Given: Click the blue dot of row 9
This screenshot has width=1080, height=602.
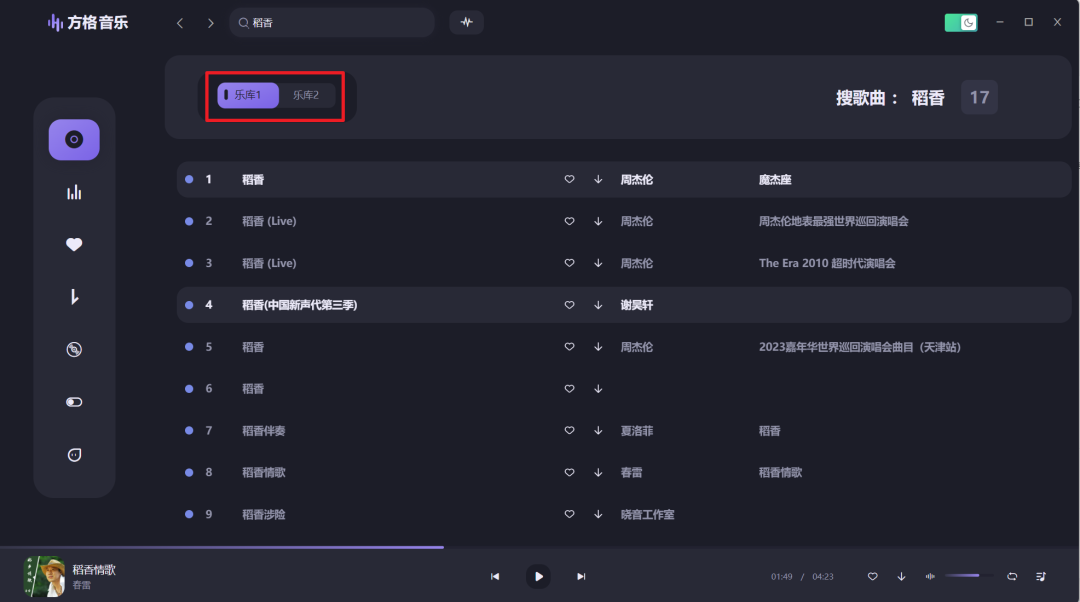Looking at the screenshot, I should [x=189, y=514].
